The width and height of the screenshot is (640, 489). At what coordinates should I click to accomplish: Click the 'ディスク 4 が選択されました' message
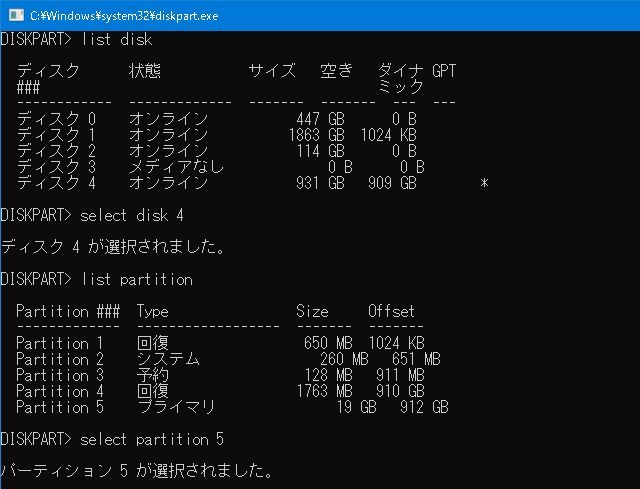click(113, 247)
